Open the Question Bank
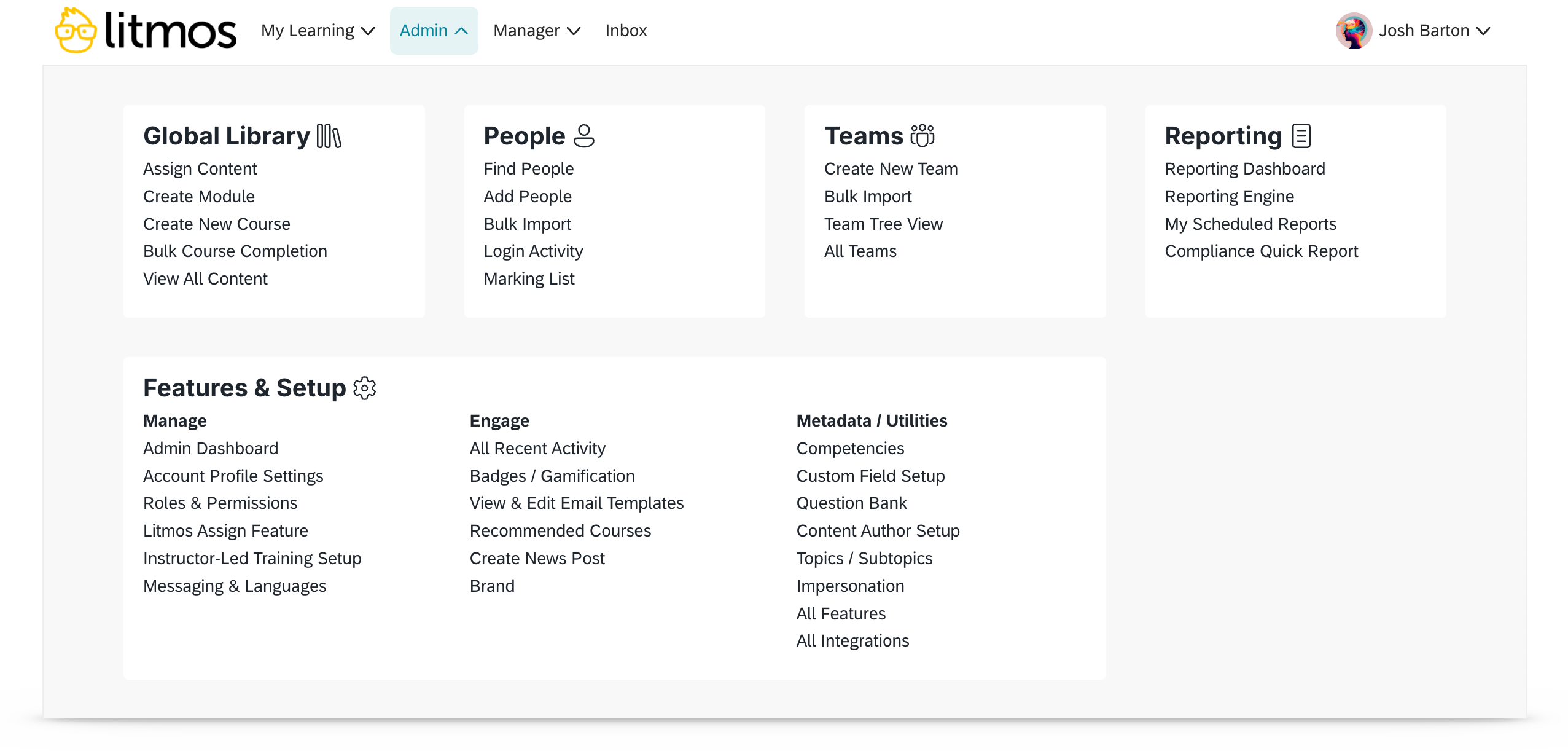1568x751 pixels. pos(851,503)
